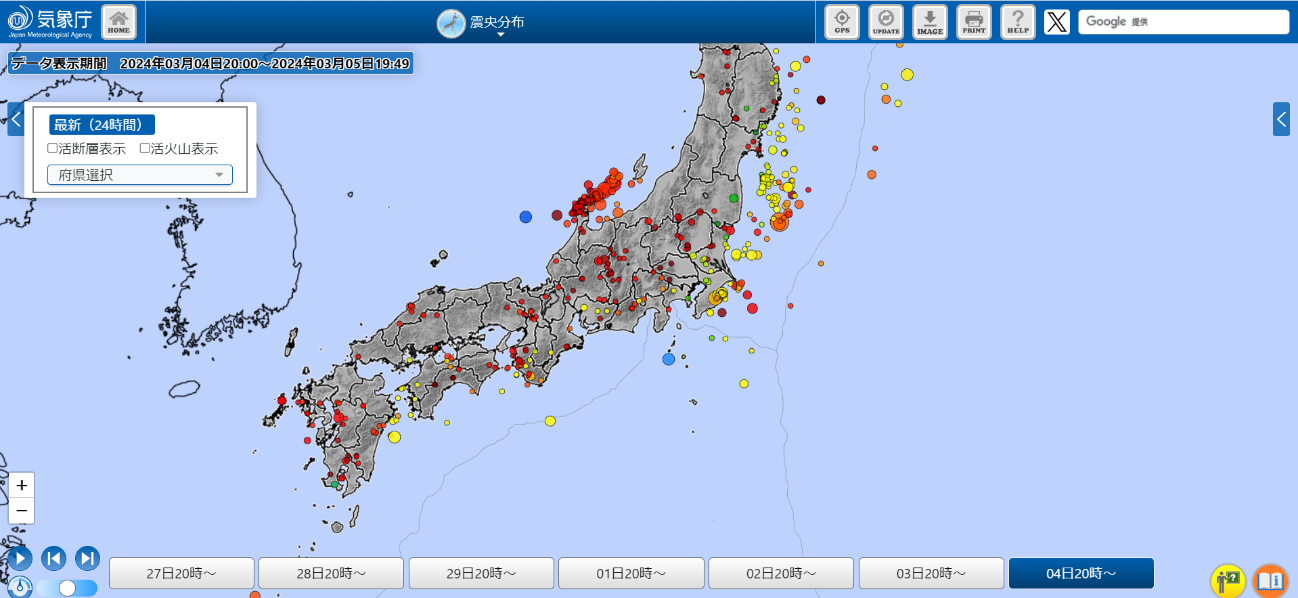Click the yellow epicenter at top right
Image resolution: width=1298 pixels, height=598 pixels.
click(907, 74)
